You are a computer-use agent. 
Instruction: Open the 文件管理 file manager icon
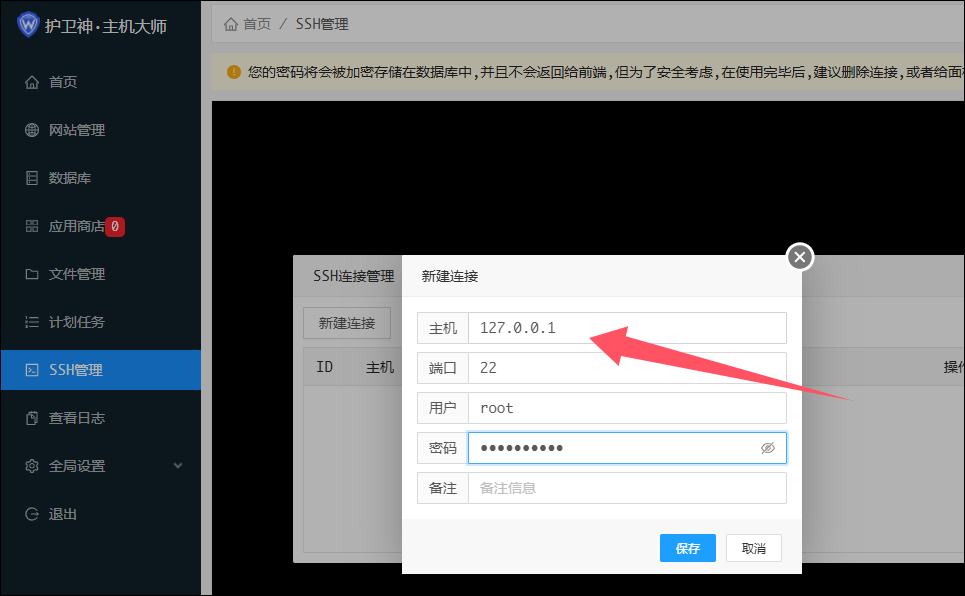[x=31, y=273]
